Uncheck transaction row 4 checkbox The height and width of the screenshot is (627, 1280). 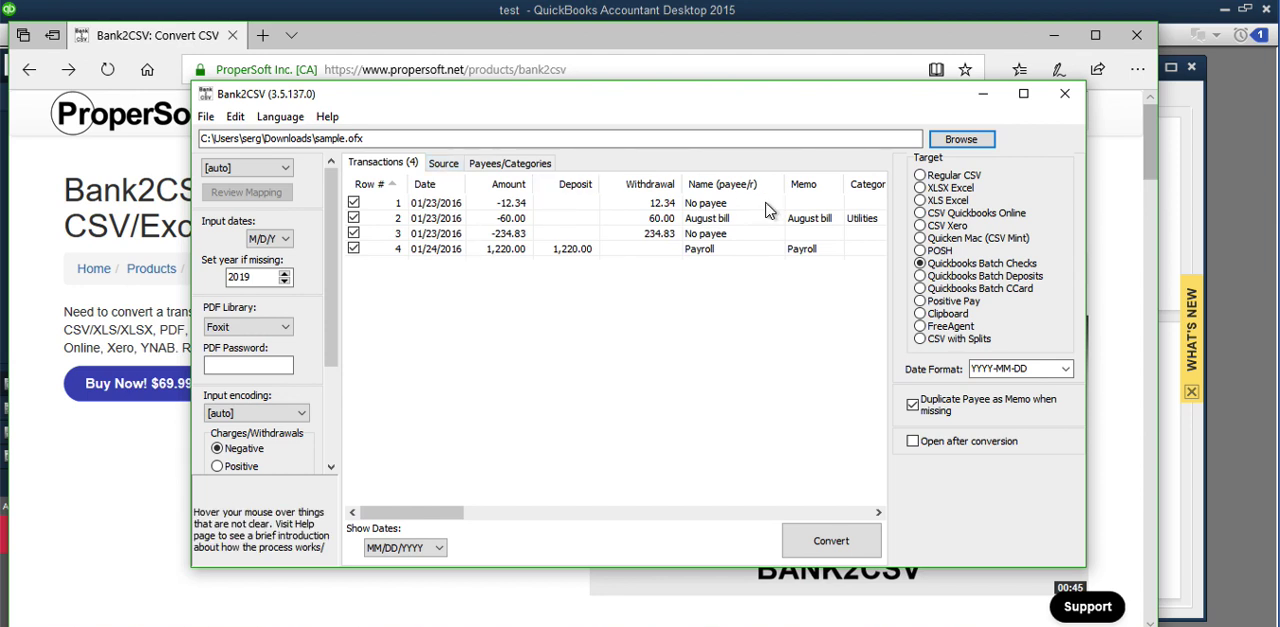[x=353, y=248]
